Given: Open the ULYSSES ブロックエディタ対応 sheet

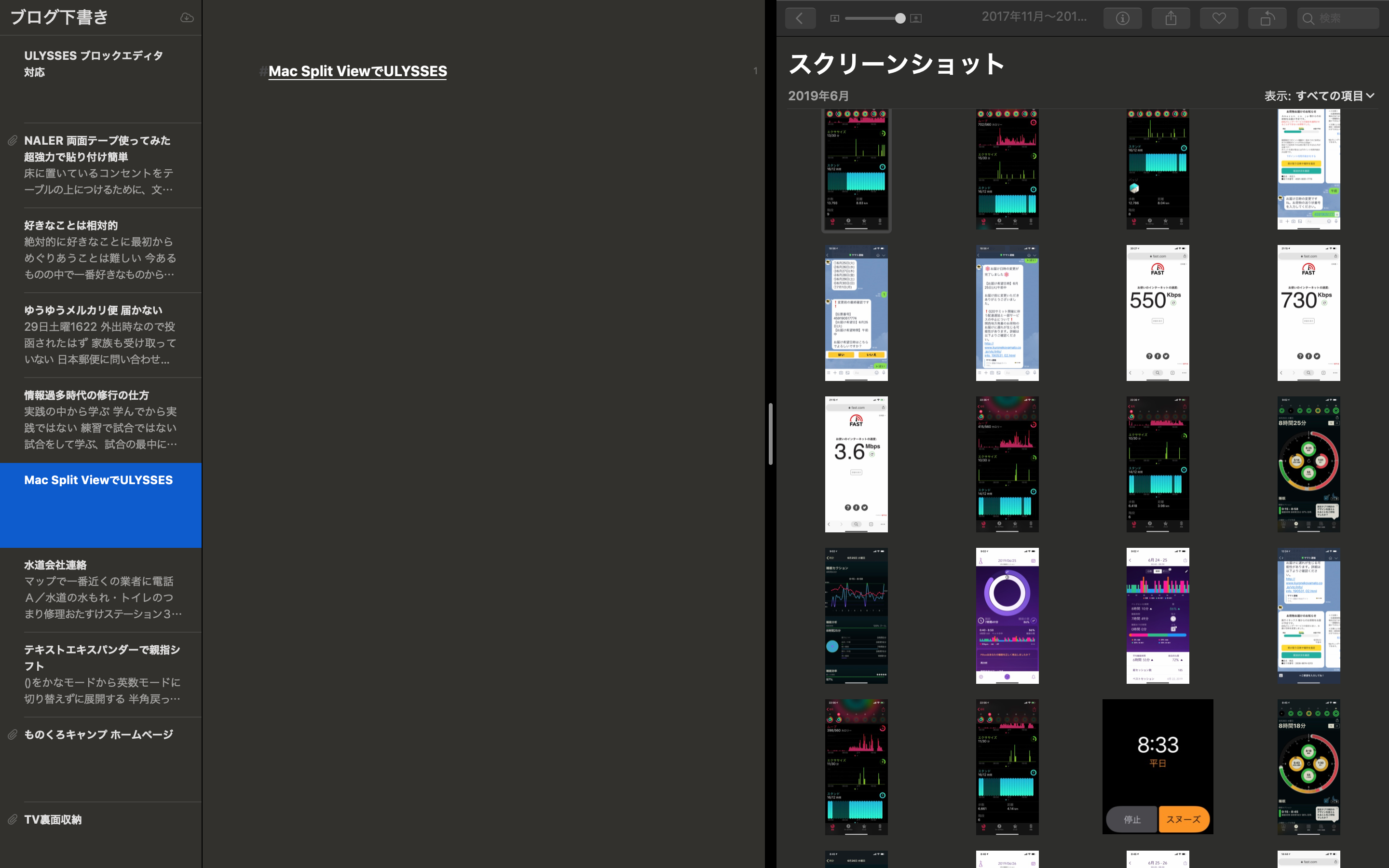Looking at the screenshot, I should [101, 79].
